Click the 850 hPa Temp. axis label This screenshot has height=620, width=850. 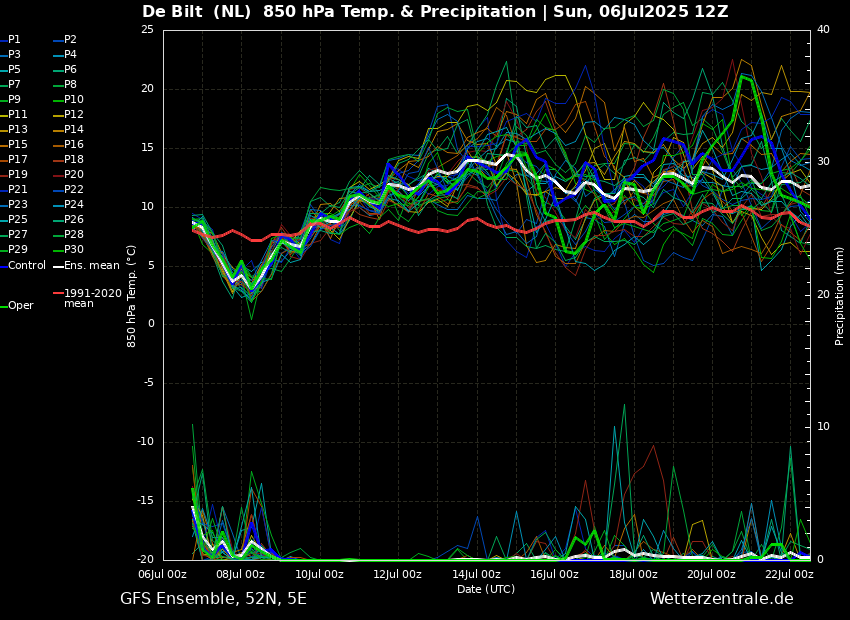[131, 296]
